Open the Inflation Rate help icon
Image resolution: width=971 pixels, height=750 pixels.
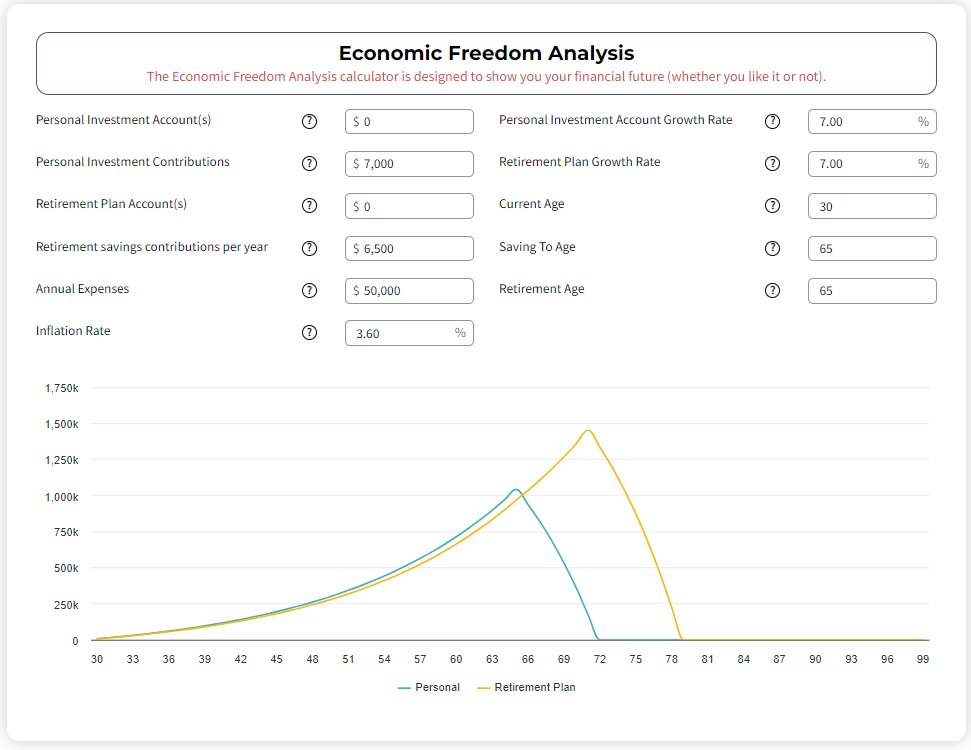coord(309,333)
